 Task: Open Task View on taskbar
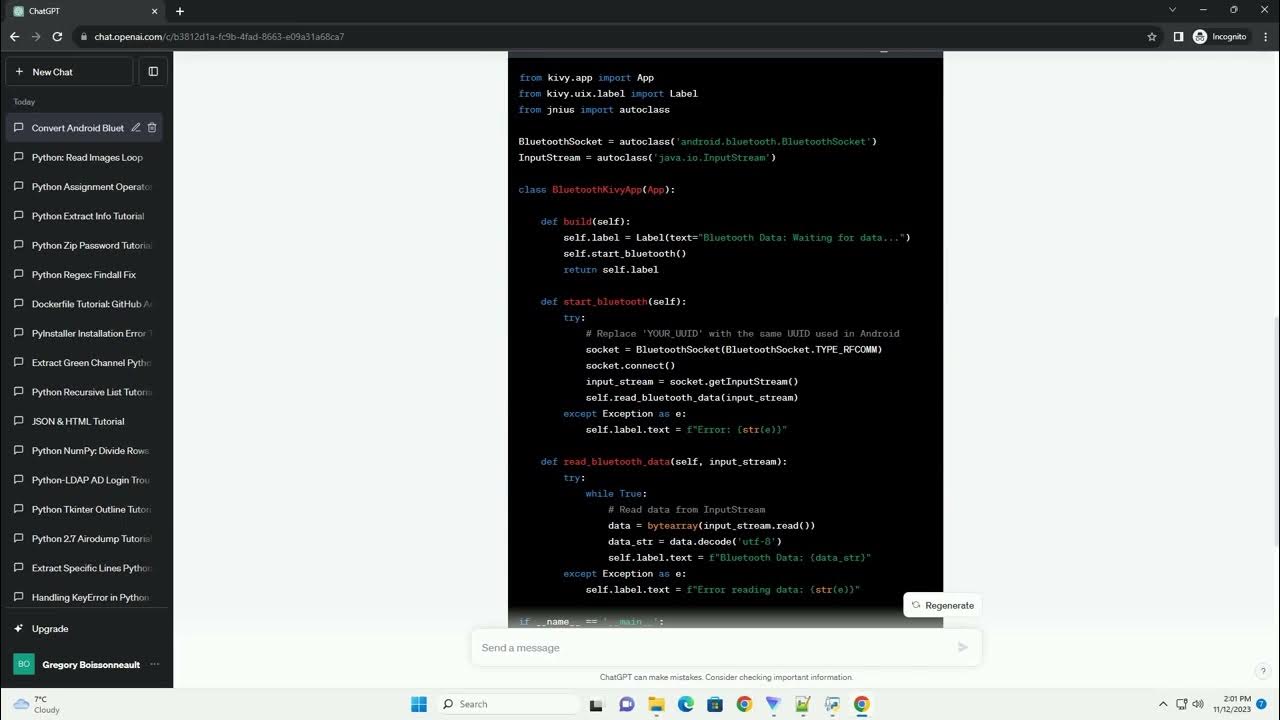click(597, 704)
